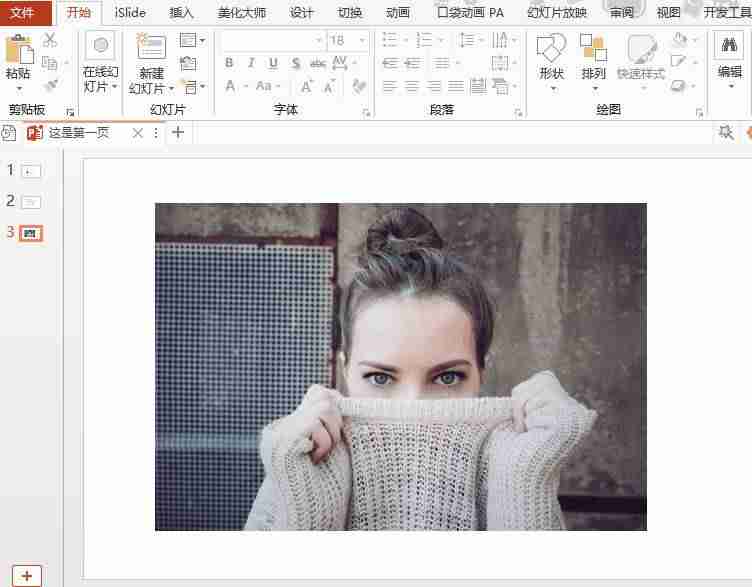Open the 形状 shapes gallery
Viewport: 752px width, 587px height.
551,61
